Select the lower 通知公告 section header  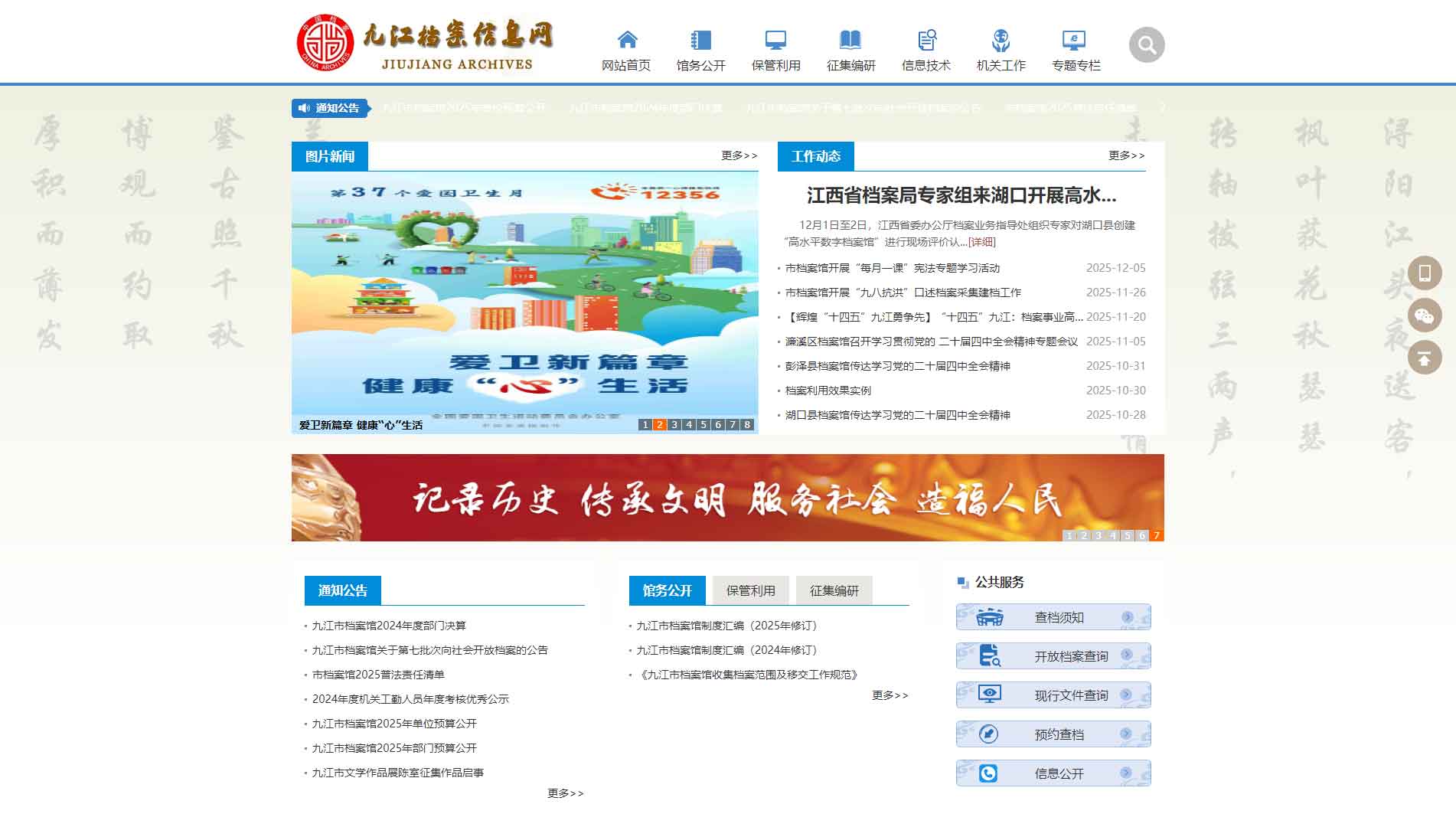pos(343,590)
